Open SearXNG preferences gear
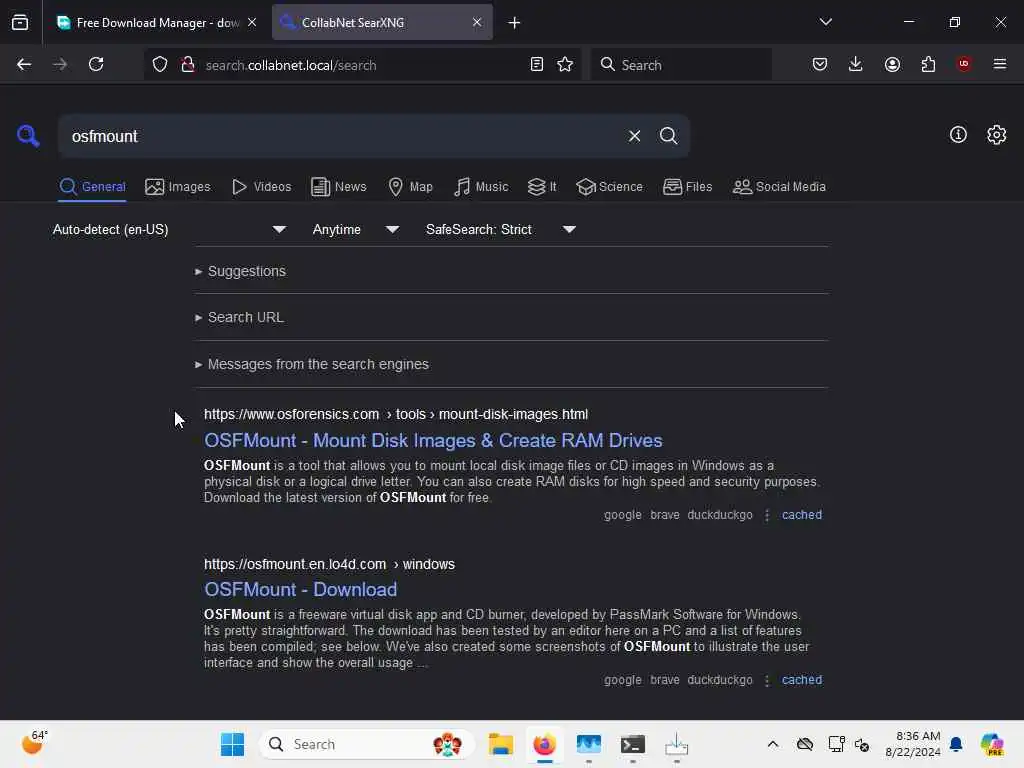1024x768 pixels. [997, 135]
